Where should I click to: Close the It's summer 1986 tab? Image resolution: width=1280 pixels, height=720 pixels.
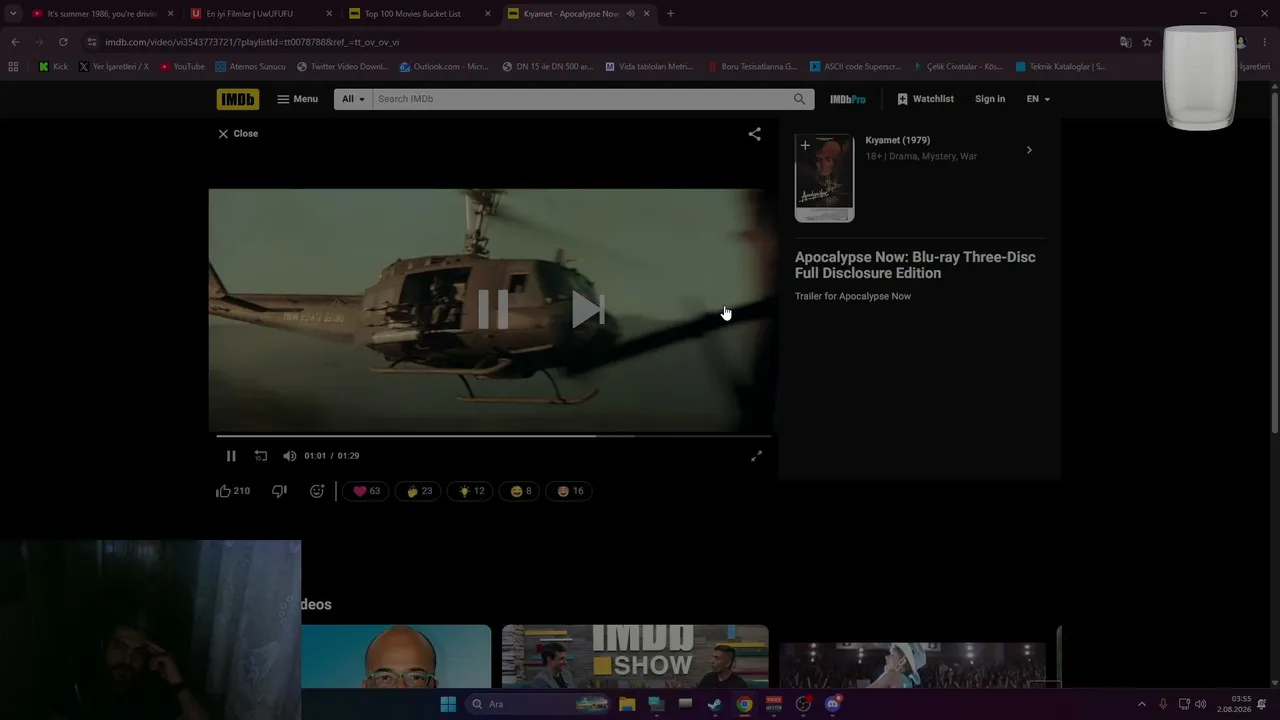click(170, 14)
